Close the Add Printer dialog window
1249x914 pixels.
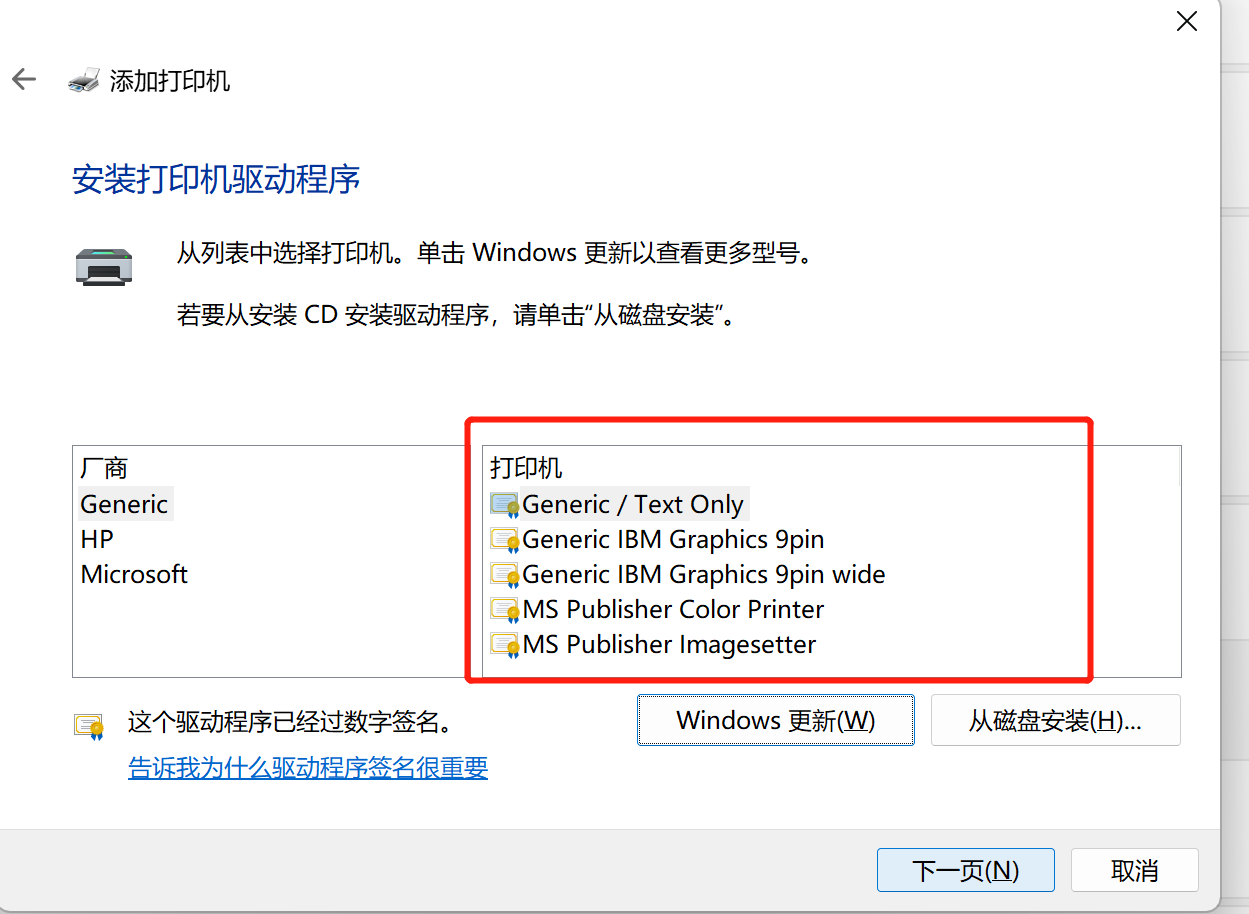point(1187,21)
